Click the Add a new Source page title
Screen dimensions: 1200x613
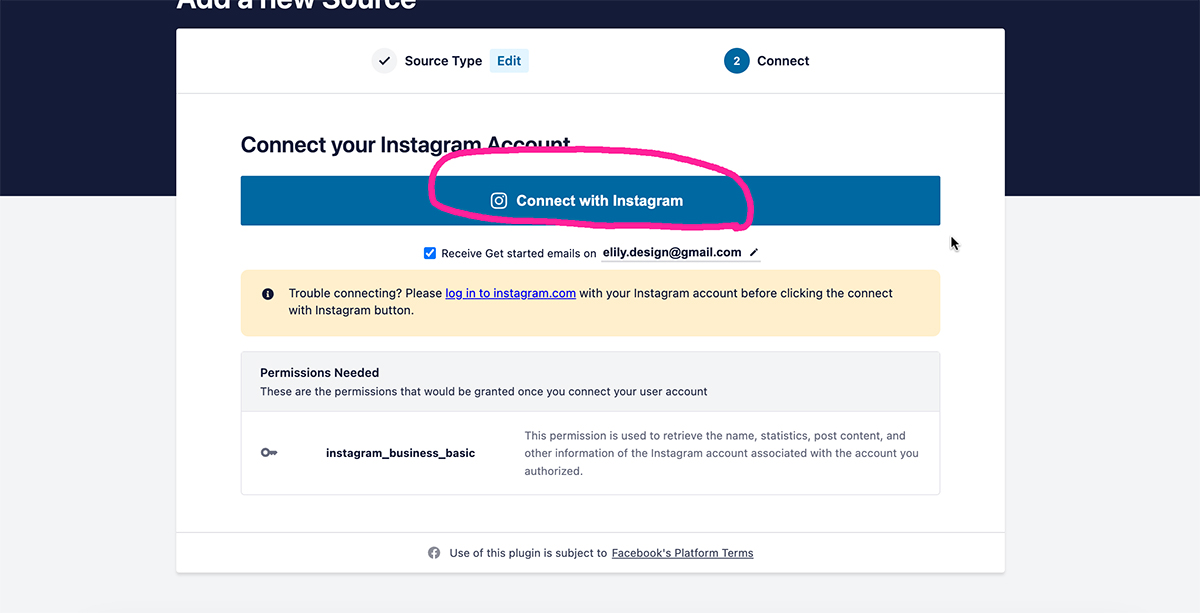click(296, 4)
